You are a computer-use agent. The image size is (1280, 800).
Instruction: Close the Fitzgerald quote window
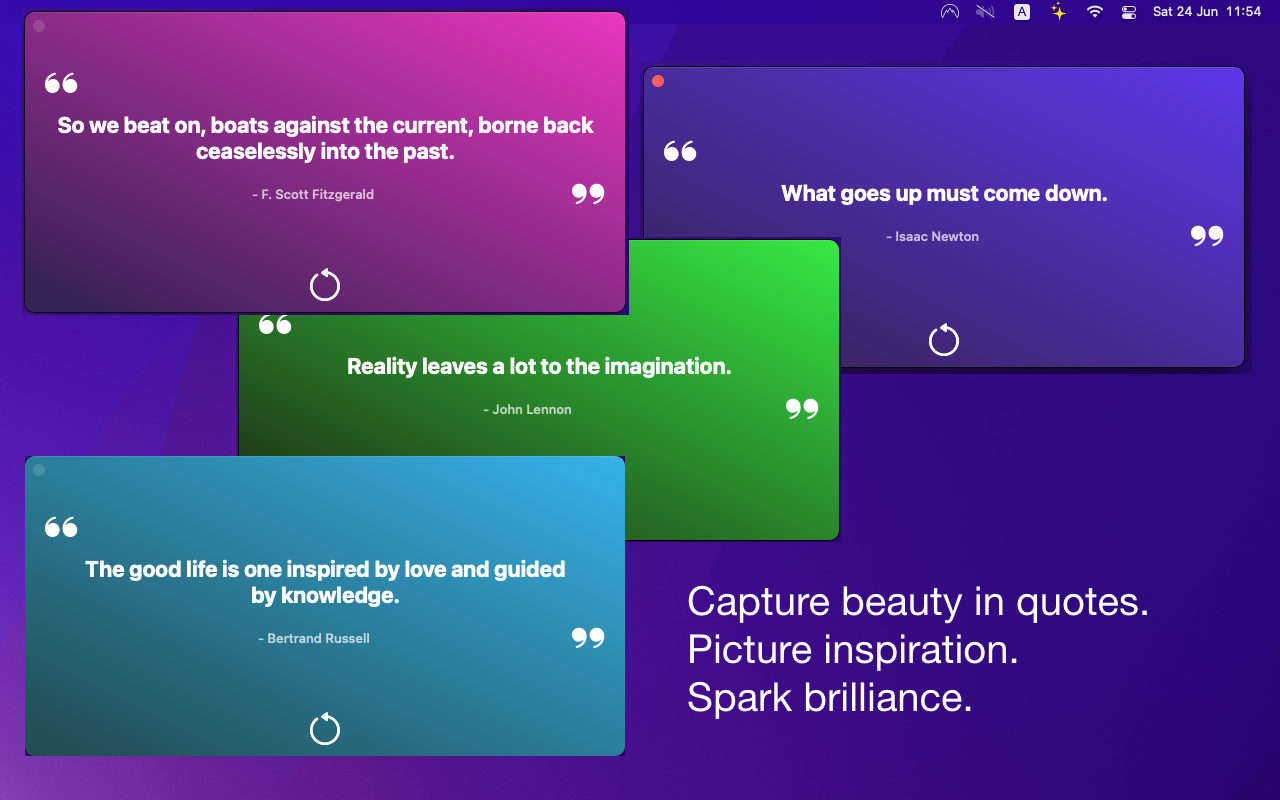coord(39,26)
